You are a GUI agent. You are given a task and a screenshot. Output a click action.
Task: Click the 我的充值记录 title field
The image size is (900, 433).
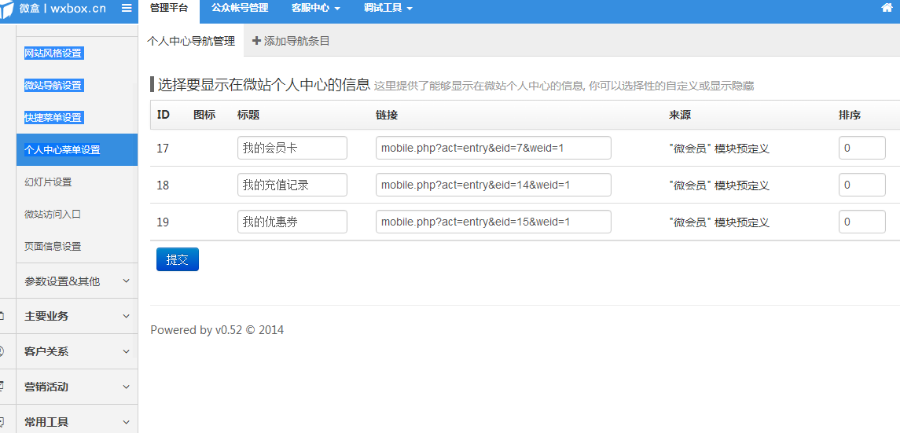coord(292,185)
